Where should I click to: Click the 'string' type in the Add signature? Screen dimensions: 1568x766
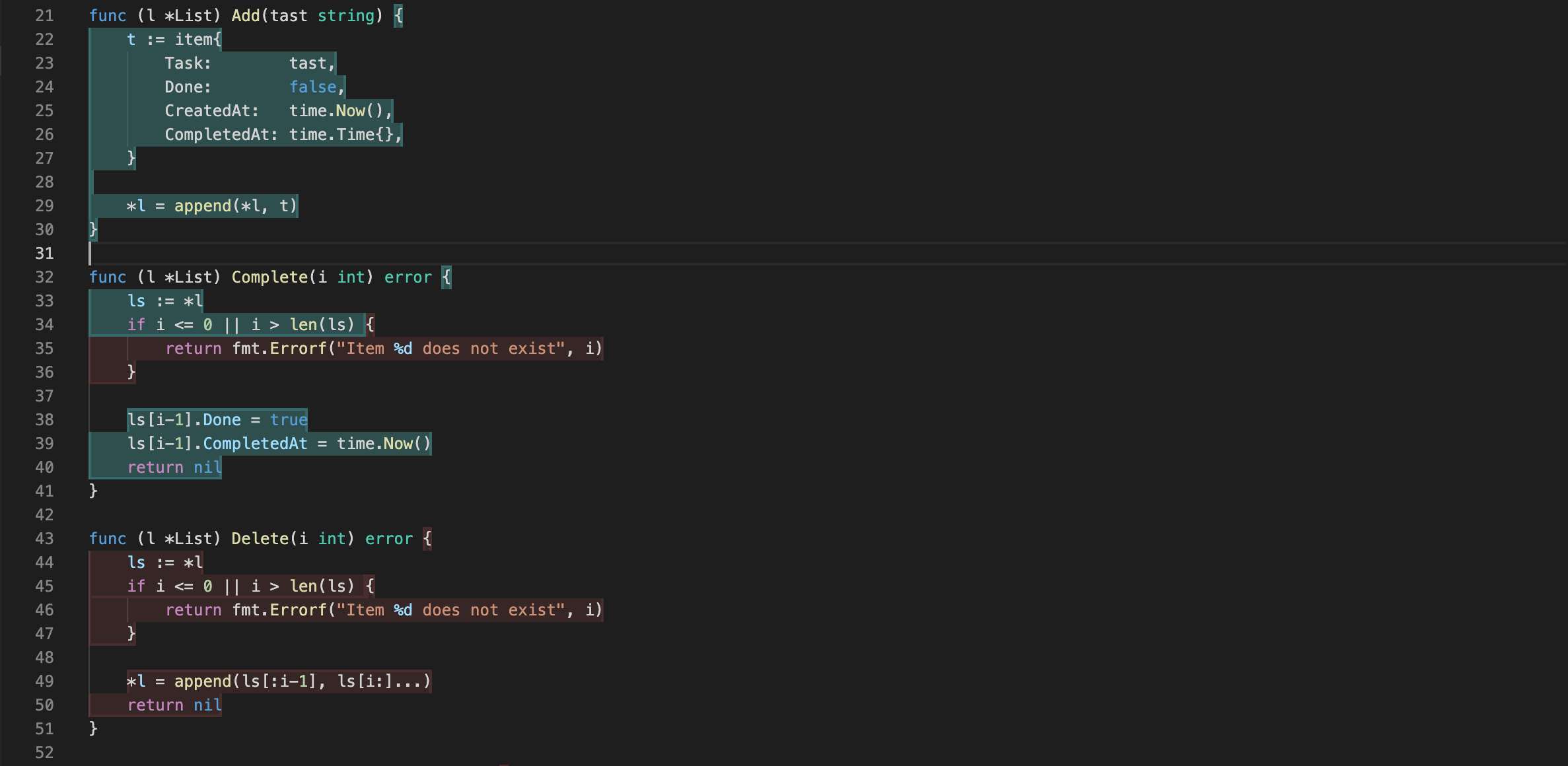[x=346, y=16]
